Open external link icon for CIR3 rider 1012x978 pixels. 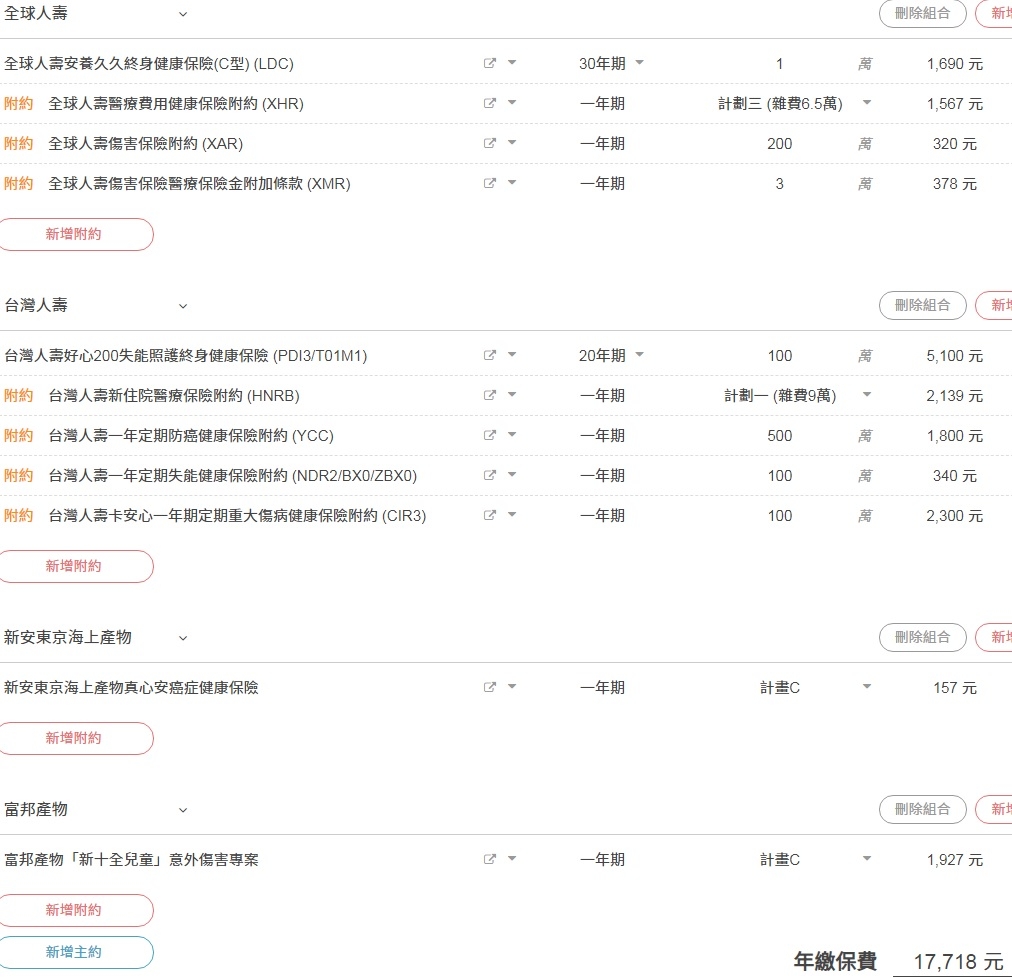point(490,515)
